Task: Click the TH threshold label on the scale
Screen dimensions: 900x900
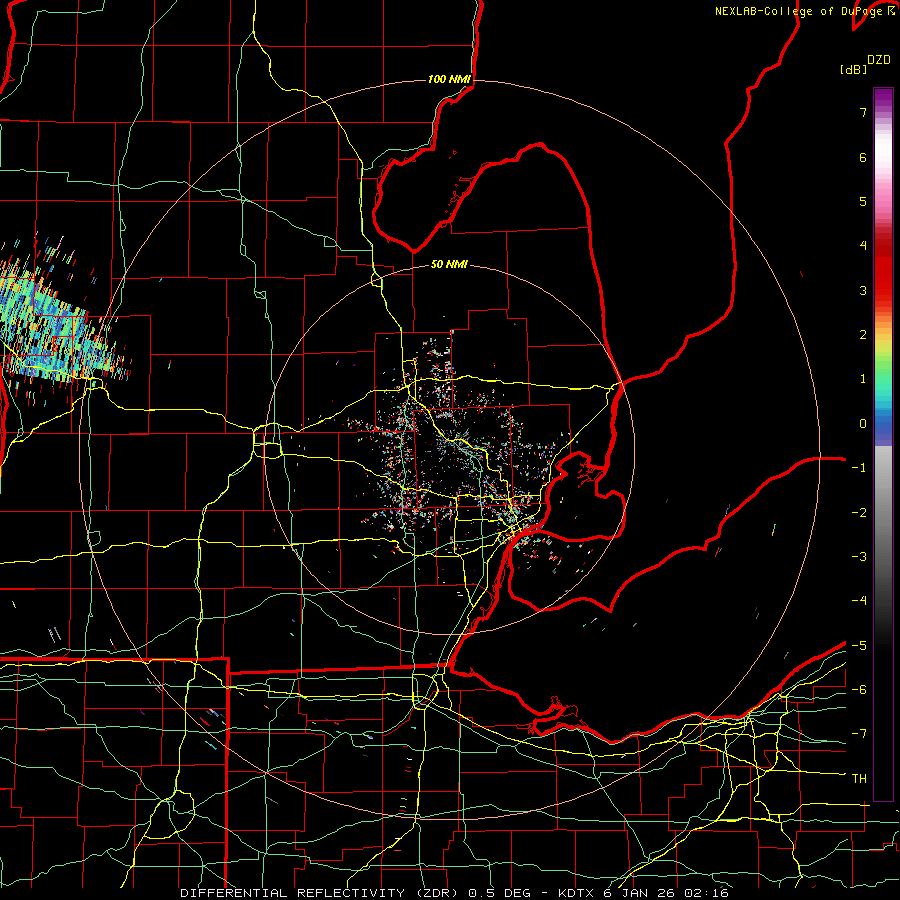Action: pyautogui.click(x=859, y=779)
